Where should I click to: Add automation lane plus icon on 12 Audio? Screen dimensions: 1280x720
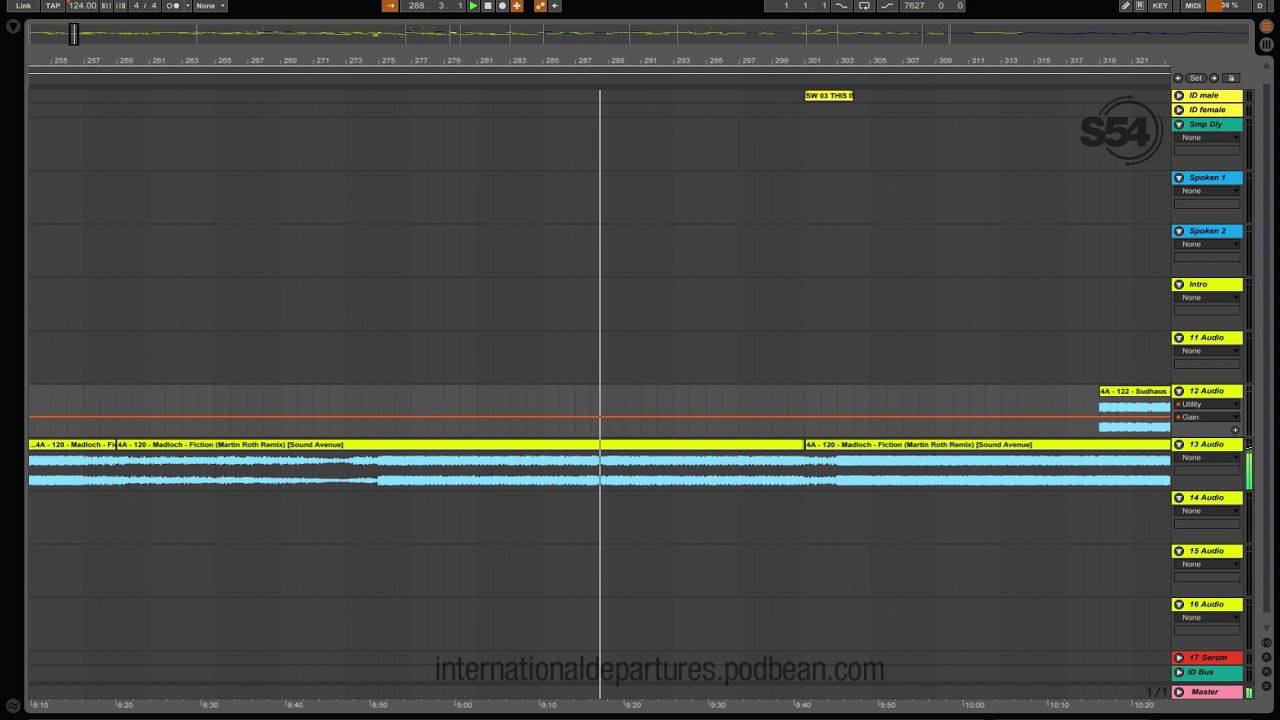1235,430
